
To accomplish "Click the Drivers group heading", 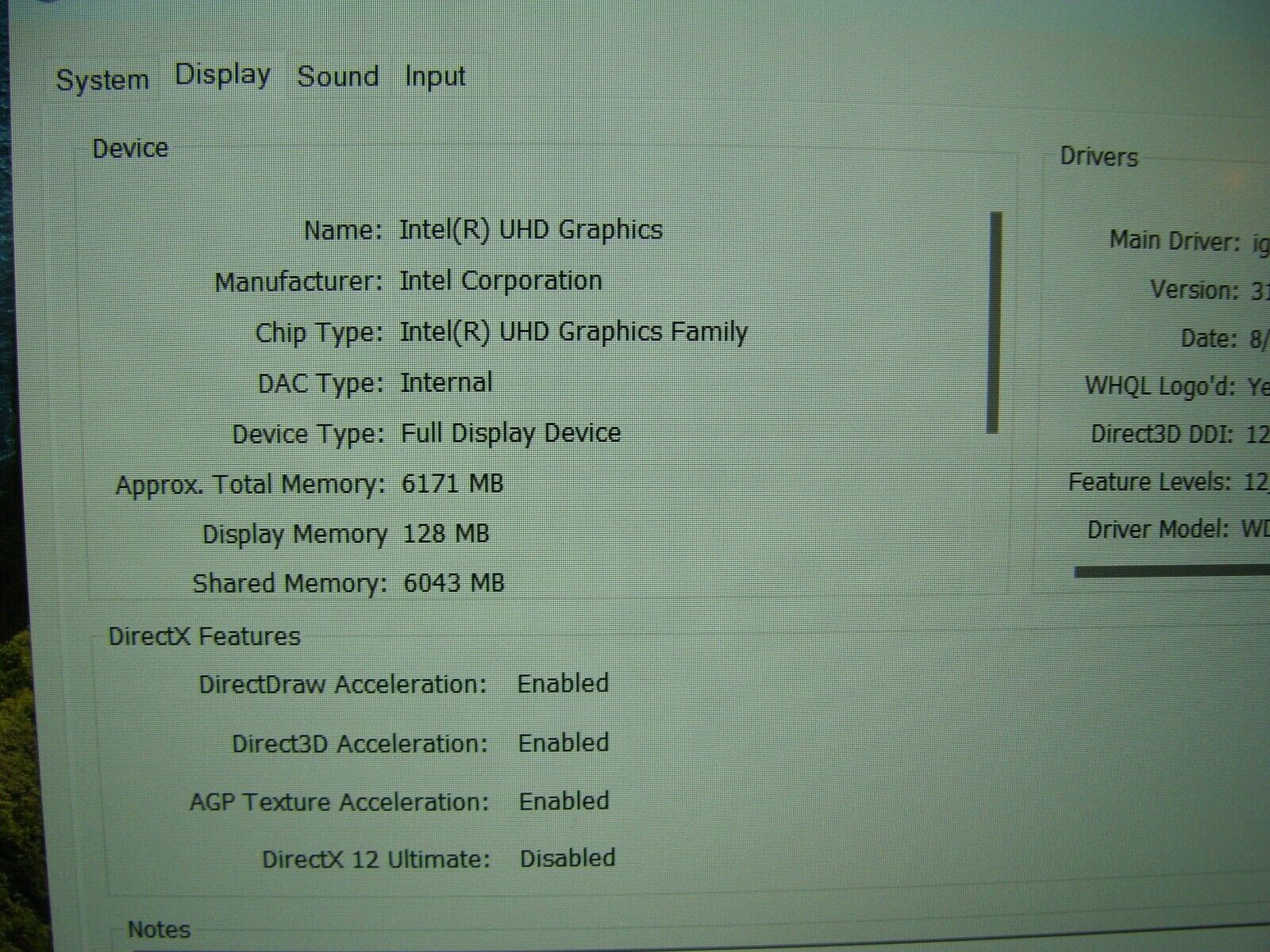I will pos(1099,156).
